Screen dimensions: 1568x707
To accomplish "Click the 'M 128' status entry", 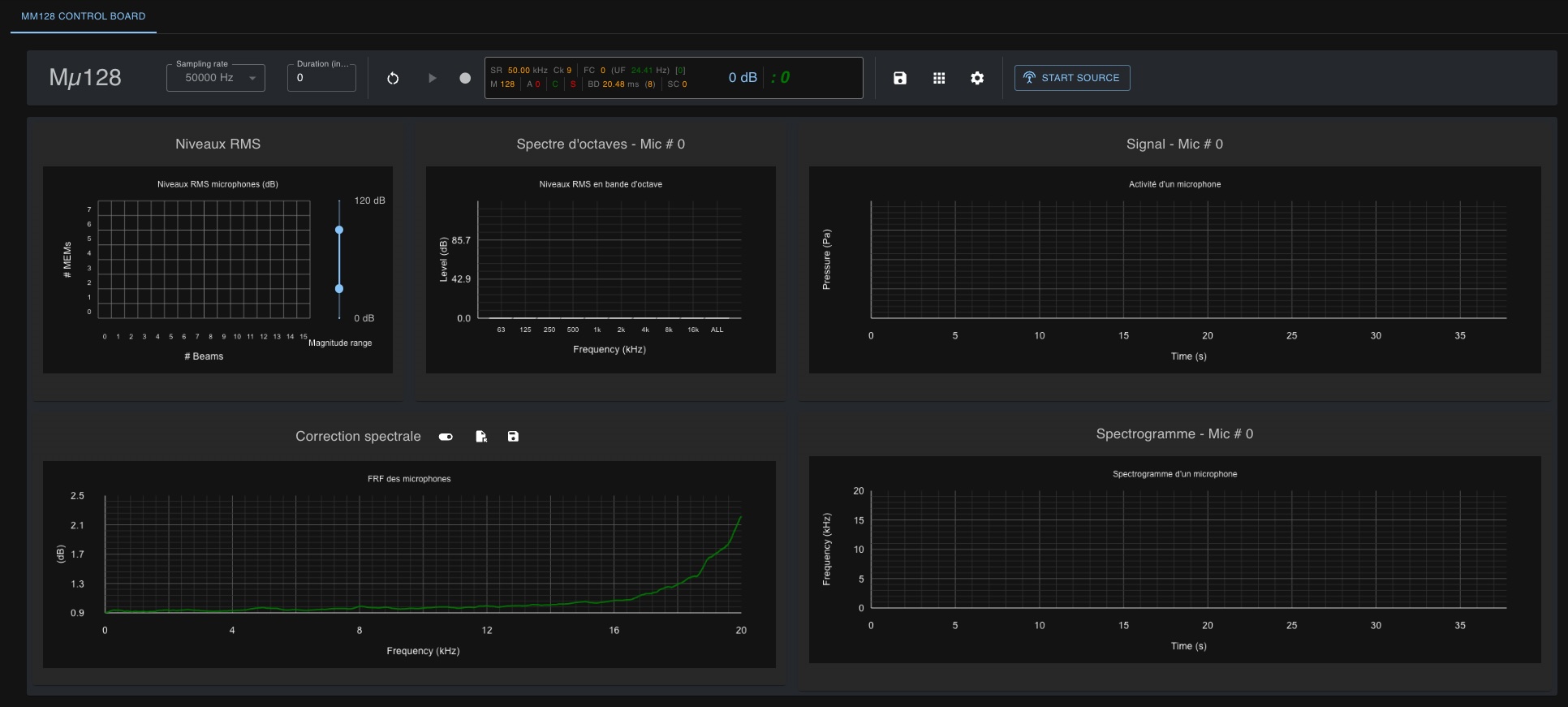I will [x=502, y=84].
